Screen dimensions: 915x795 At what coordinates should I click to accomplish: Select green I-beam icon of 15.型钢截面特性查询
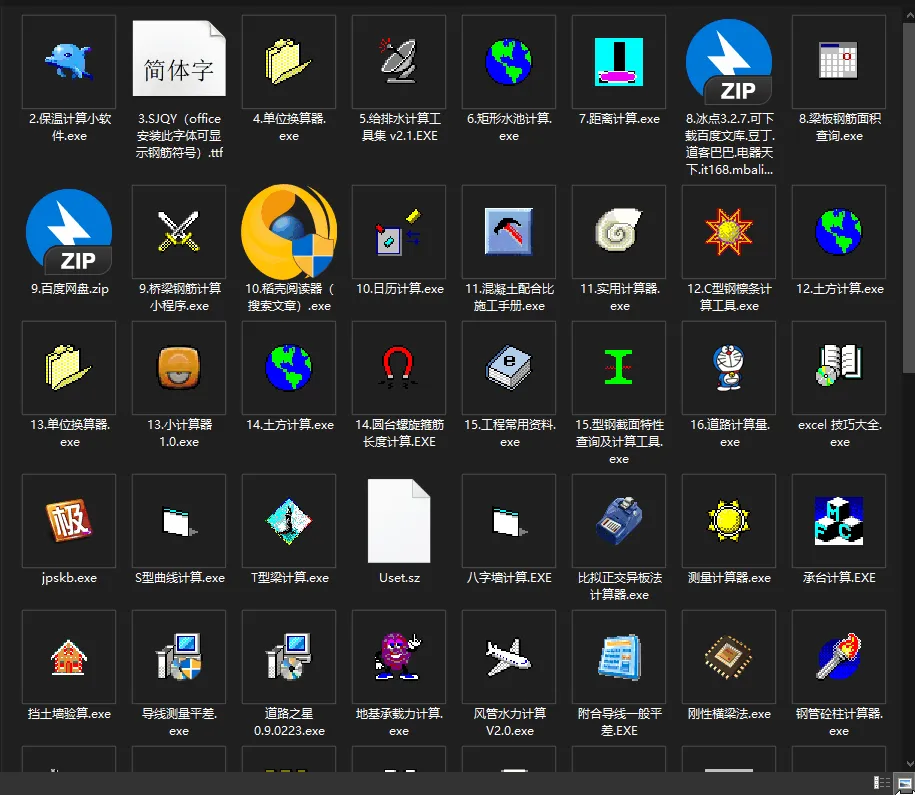tap(619, 367)
